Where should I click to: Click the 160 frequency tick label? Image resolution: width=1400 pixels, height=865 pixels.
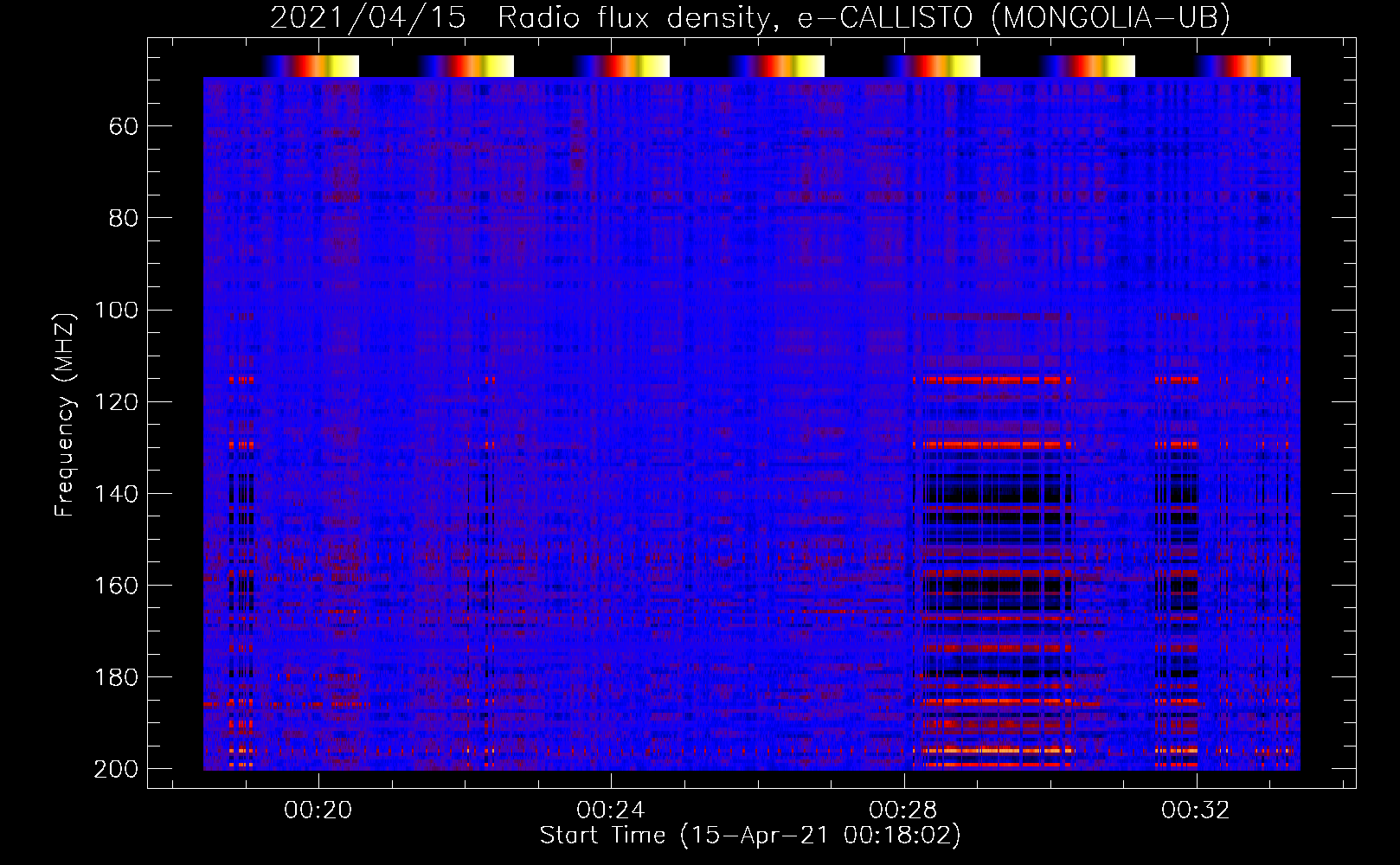click(116, 585)
